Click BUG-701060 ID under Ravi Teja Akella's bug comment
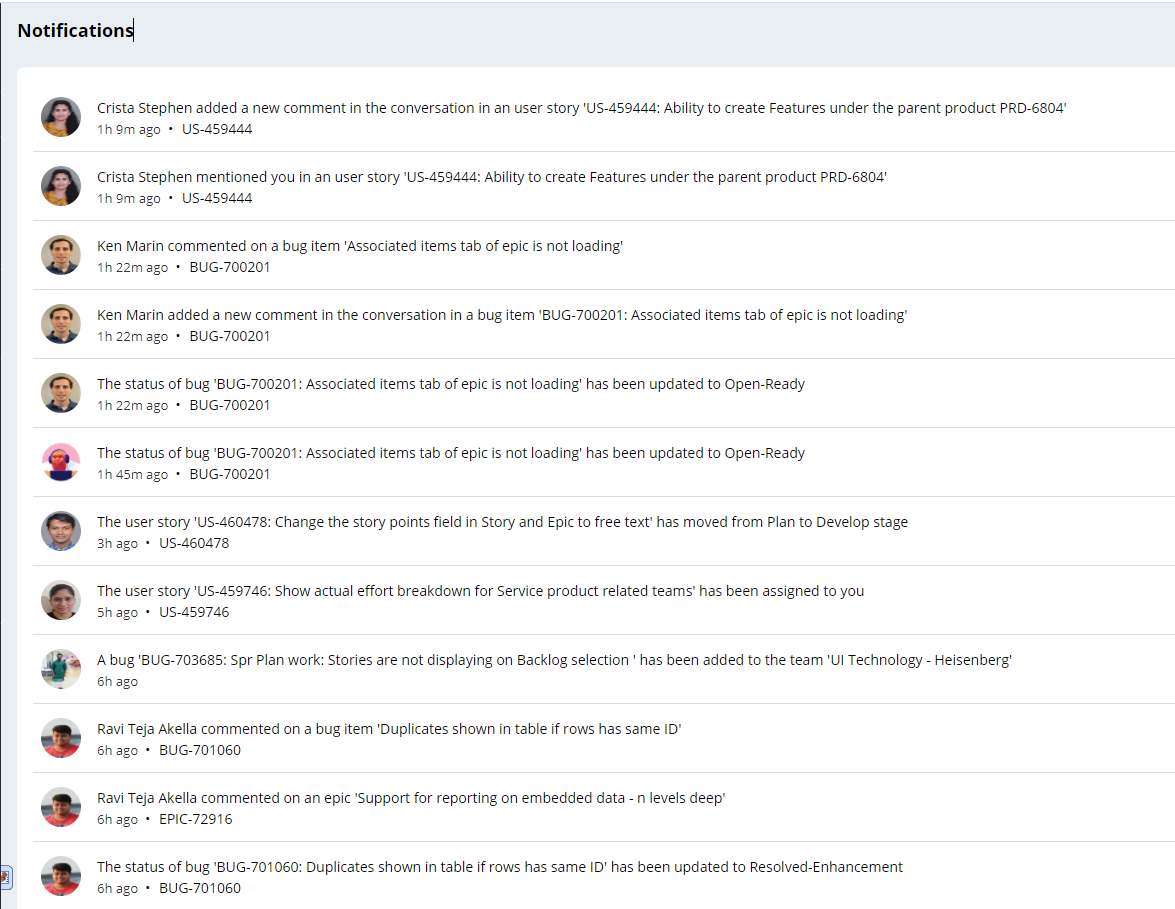Screen dimensions: 1175x909 pos(200,749)
